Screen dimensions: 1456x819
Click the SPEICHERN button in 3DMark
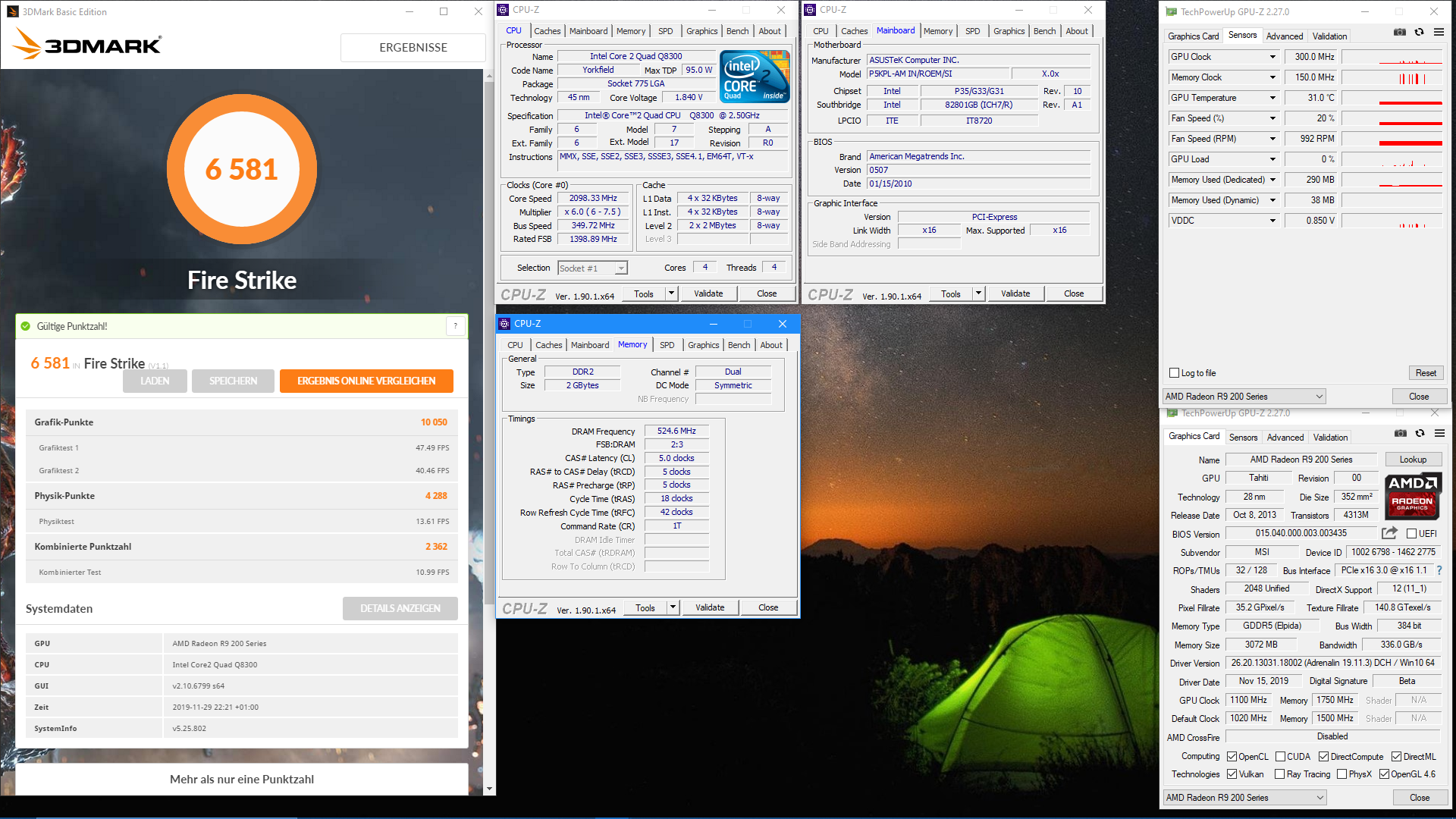click(x=233, y=381)
